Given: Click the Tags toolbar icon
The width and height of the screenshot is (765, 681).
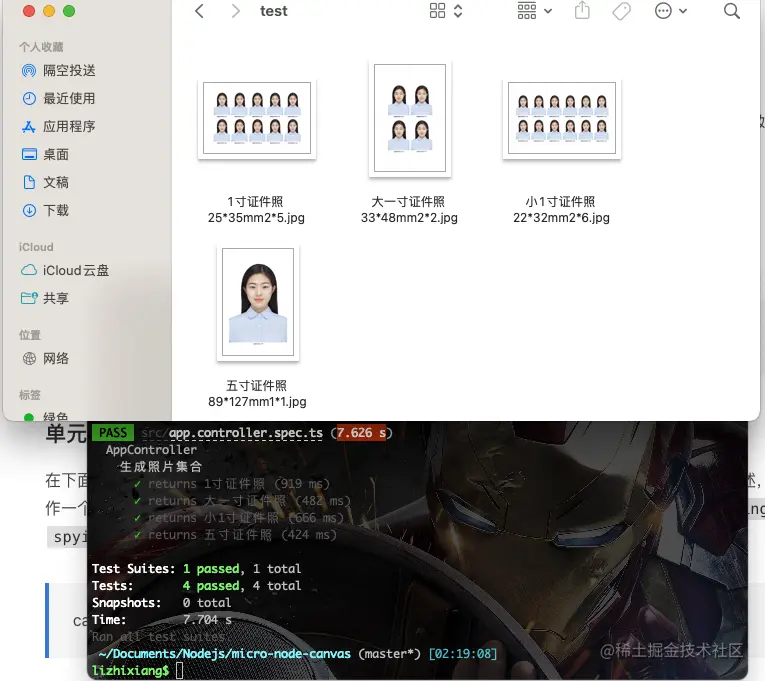Looking at the screenshot, I should pos(622,11).
